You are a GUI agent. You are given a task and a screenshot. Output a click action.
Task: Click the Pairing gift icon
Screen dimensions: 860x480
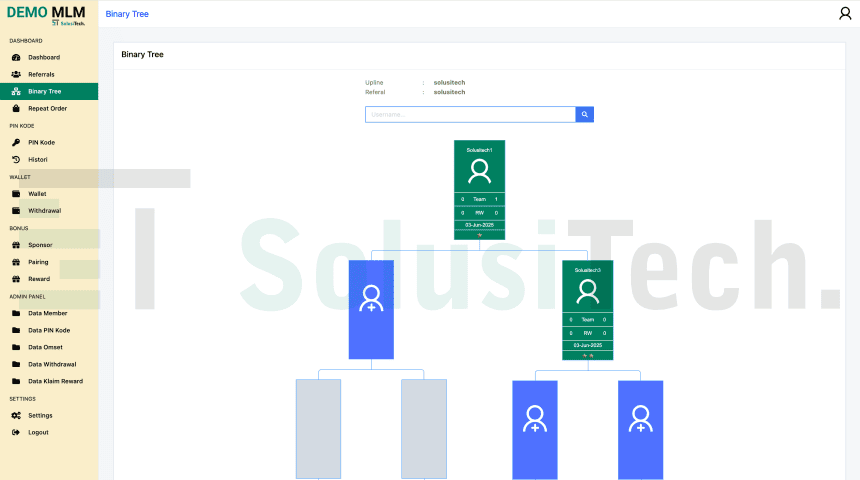tap(16, 262)
